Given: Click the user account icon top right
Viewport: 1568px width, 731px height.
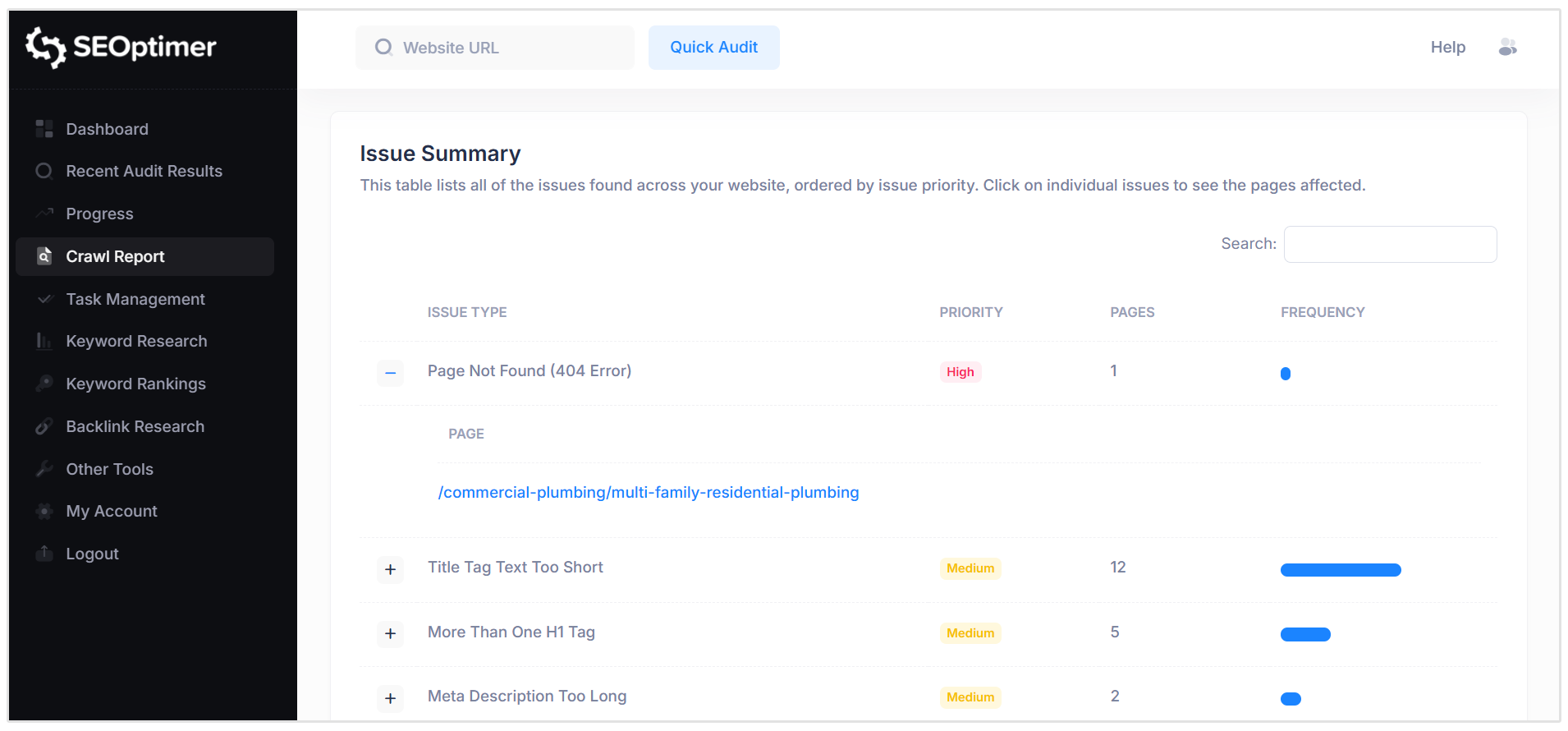Looking at the screenshot, I should [1507, 47].
